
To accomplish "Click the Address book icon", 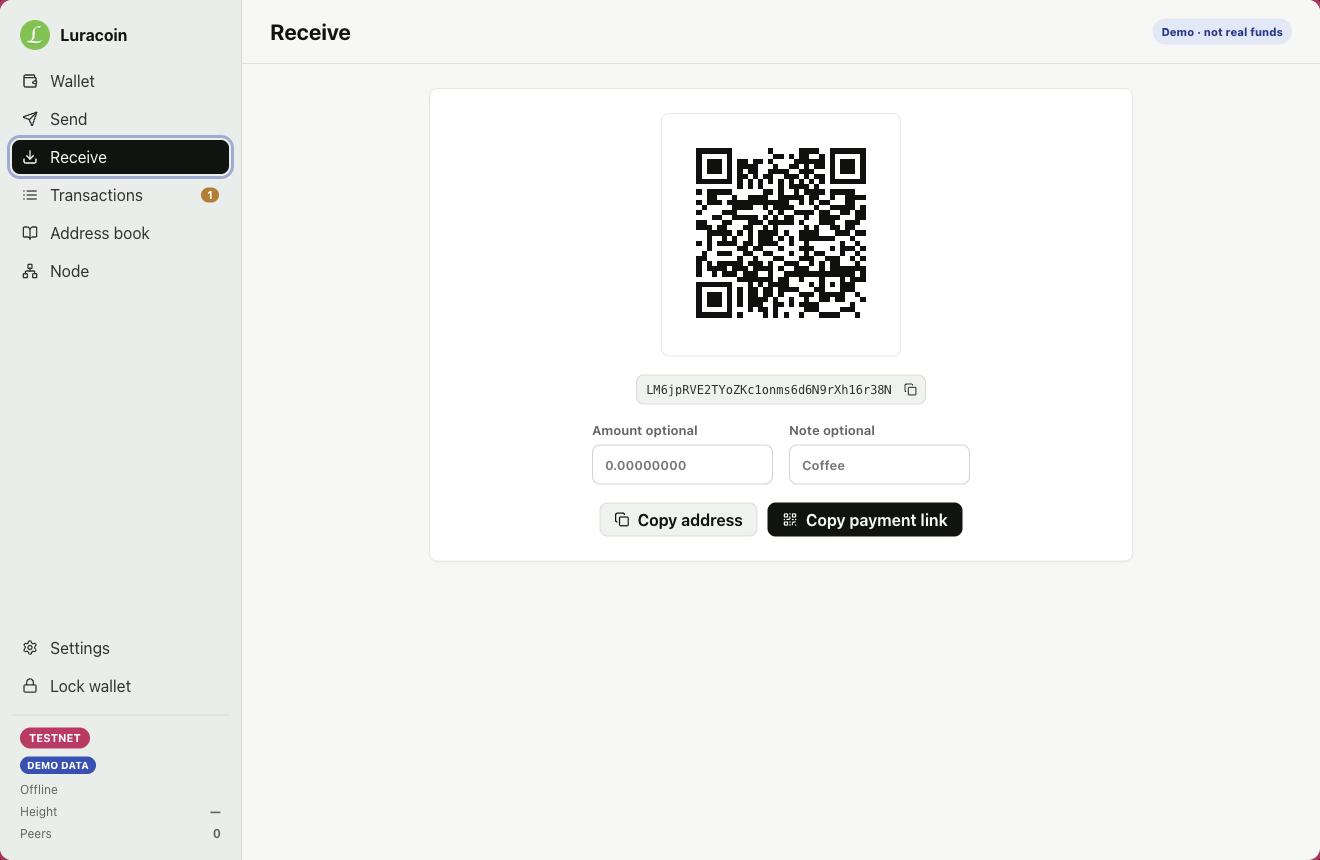I will tap(30, 233).
